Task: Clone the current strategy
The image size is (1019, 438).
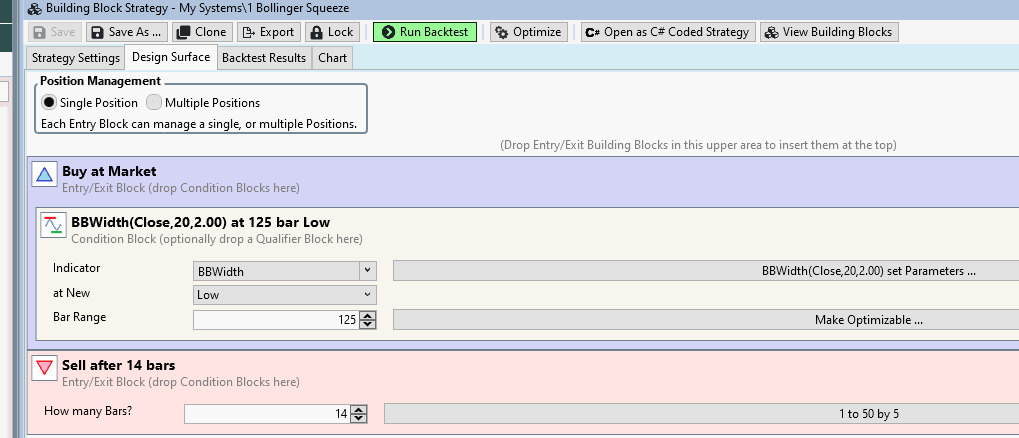Action: [200, 32]
